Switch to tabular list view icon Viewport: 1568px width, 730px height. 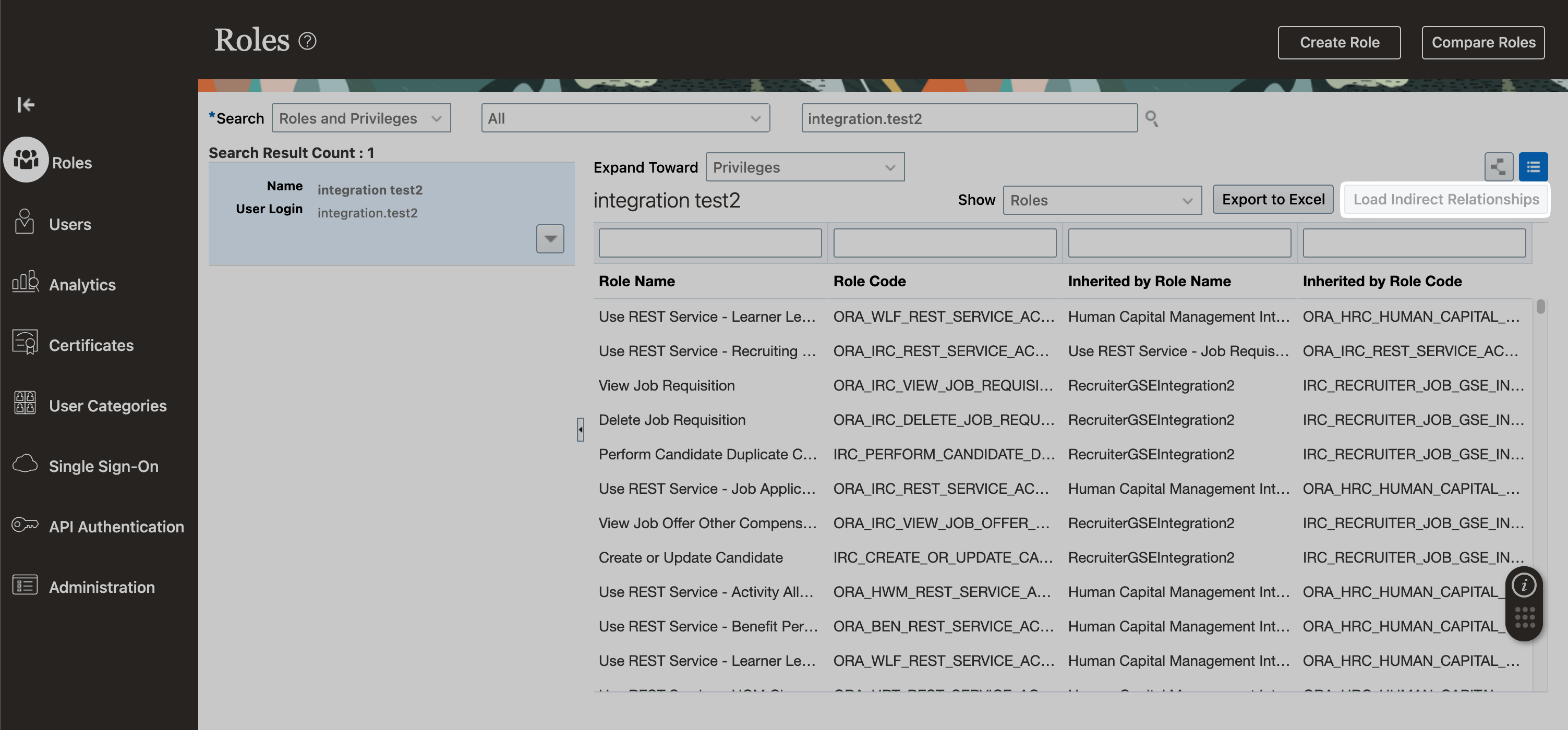click(1533, 167)
